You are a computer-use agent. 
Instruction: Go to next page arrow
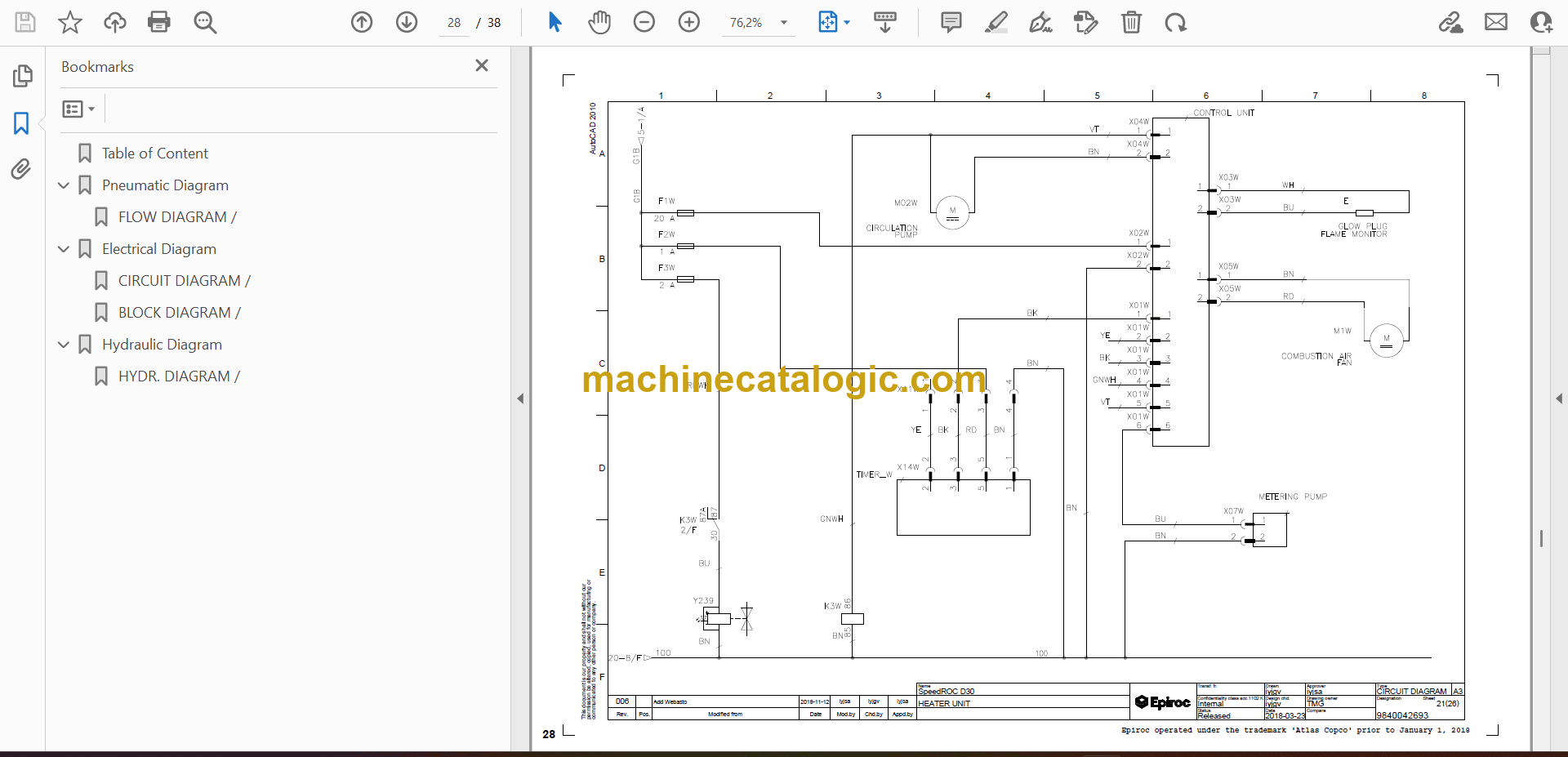click(407, 22)
